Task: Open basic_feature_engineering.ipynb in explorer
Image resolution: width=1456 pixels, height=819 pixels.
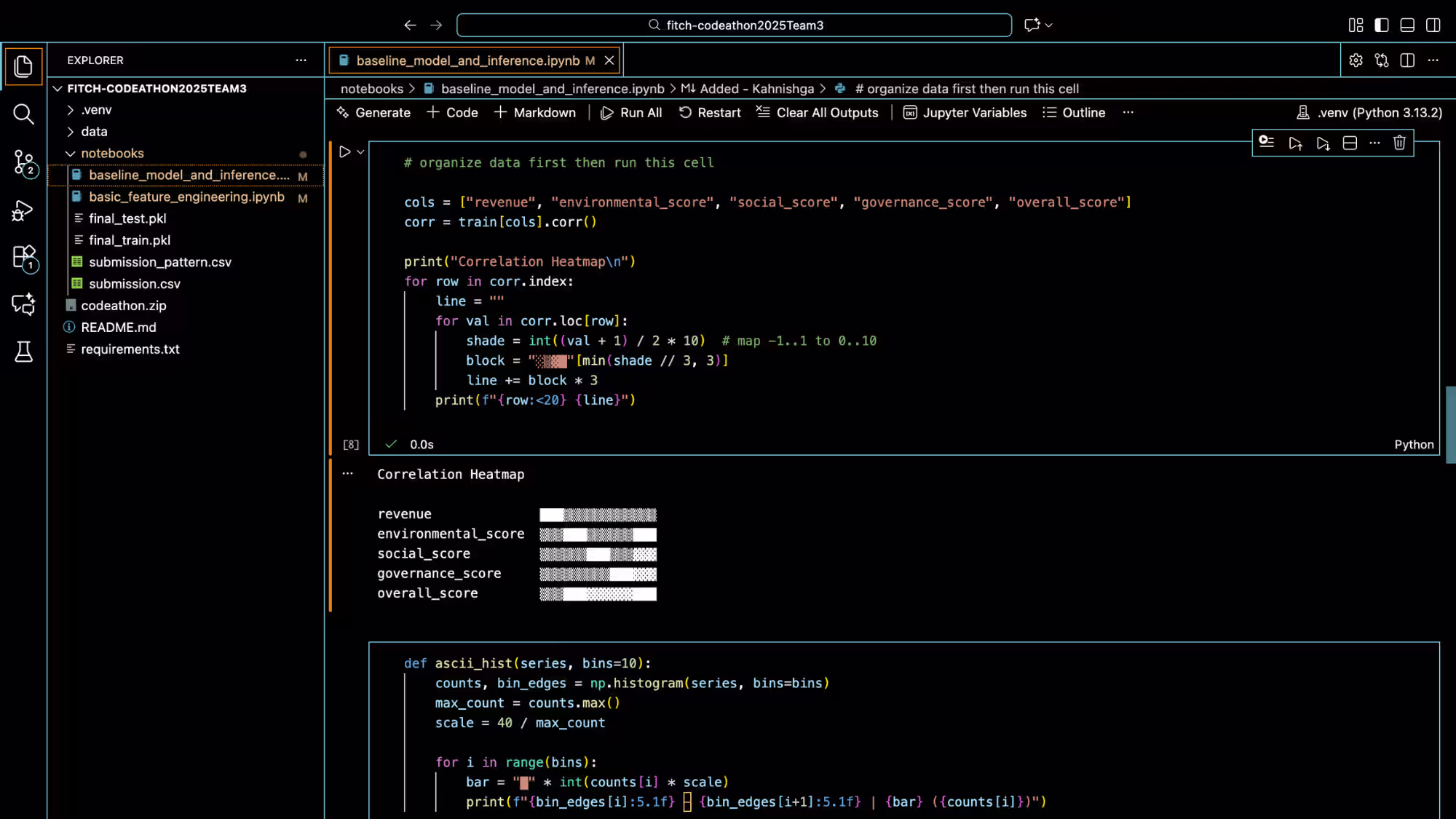Action: [186, 197]
